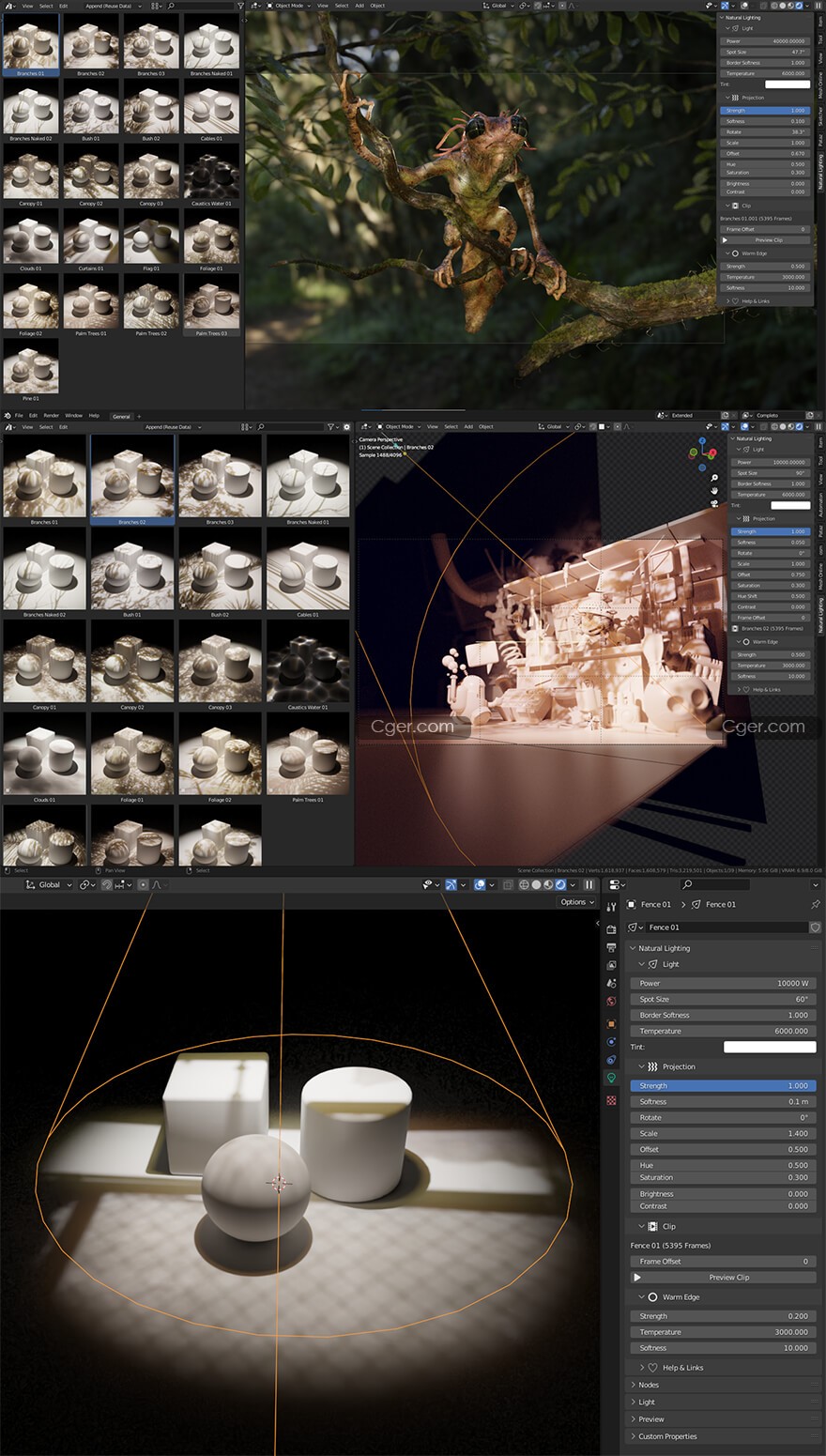This screenshot has height=1456, width=826.
Task: Open the Output properties tab icon
Action: [611, 948]
